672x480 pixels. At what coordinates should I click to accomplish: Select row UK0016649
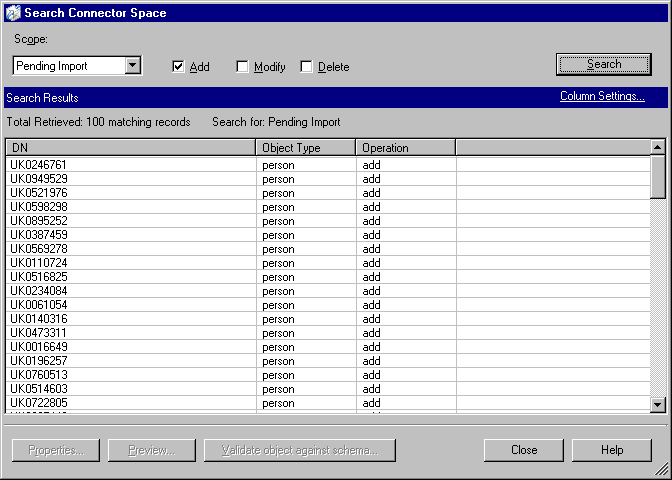[x=328, y=347]
